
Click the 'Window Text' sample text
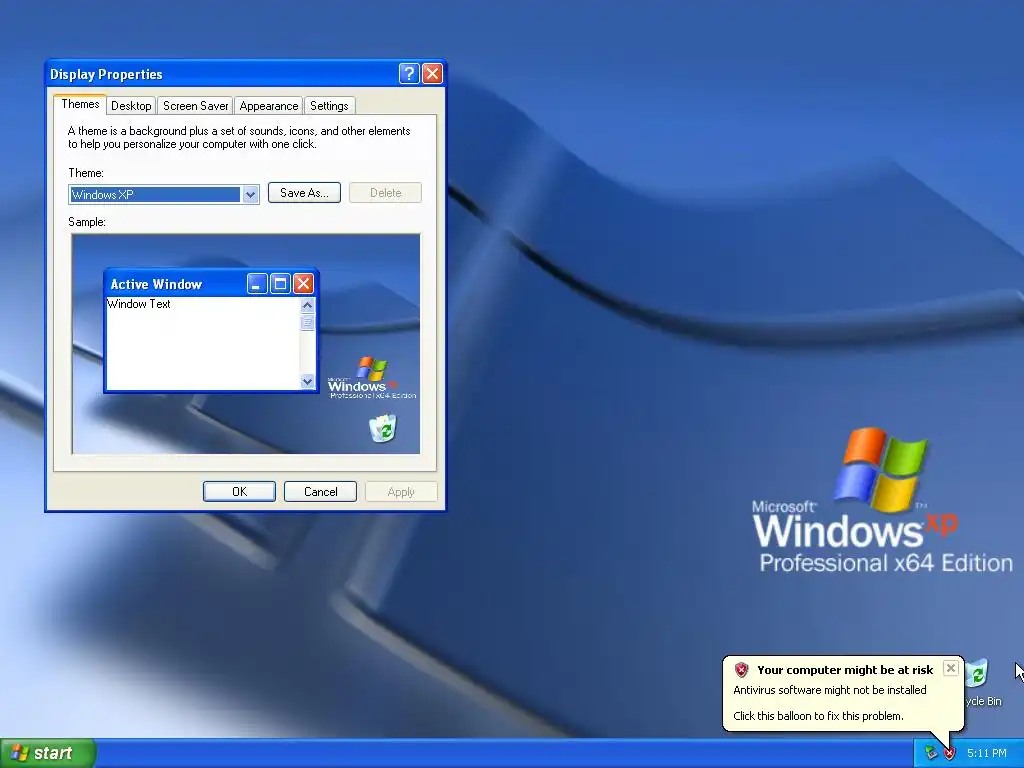point(138,304)
